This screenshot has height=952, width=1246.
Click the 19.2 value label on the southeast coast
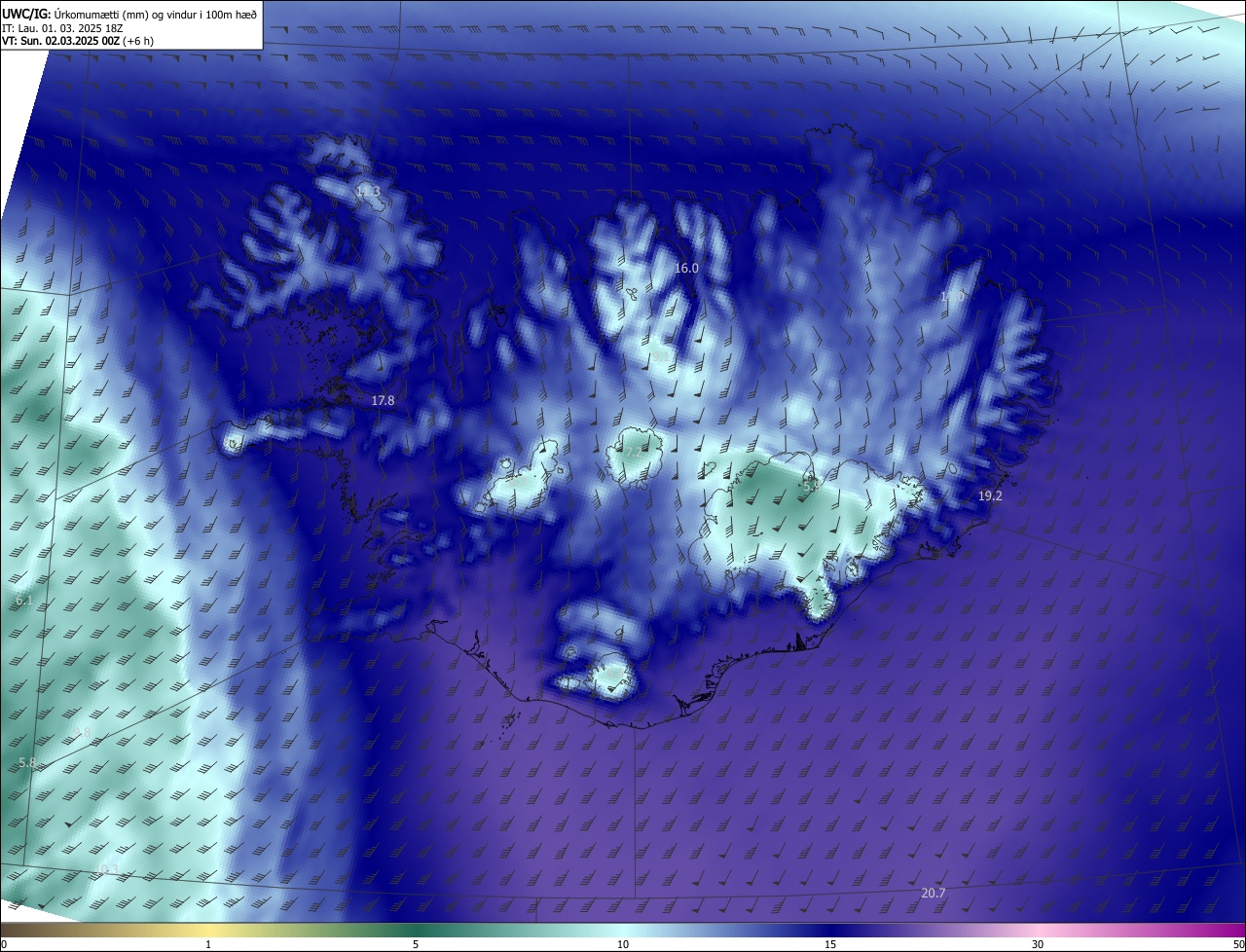(990, 496)
